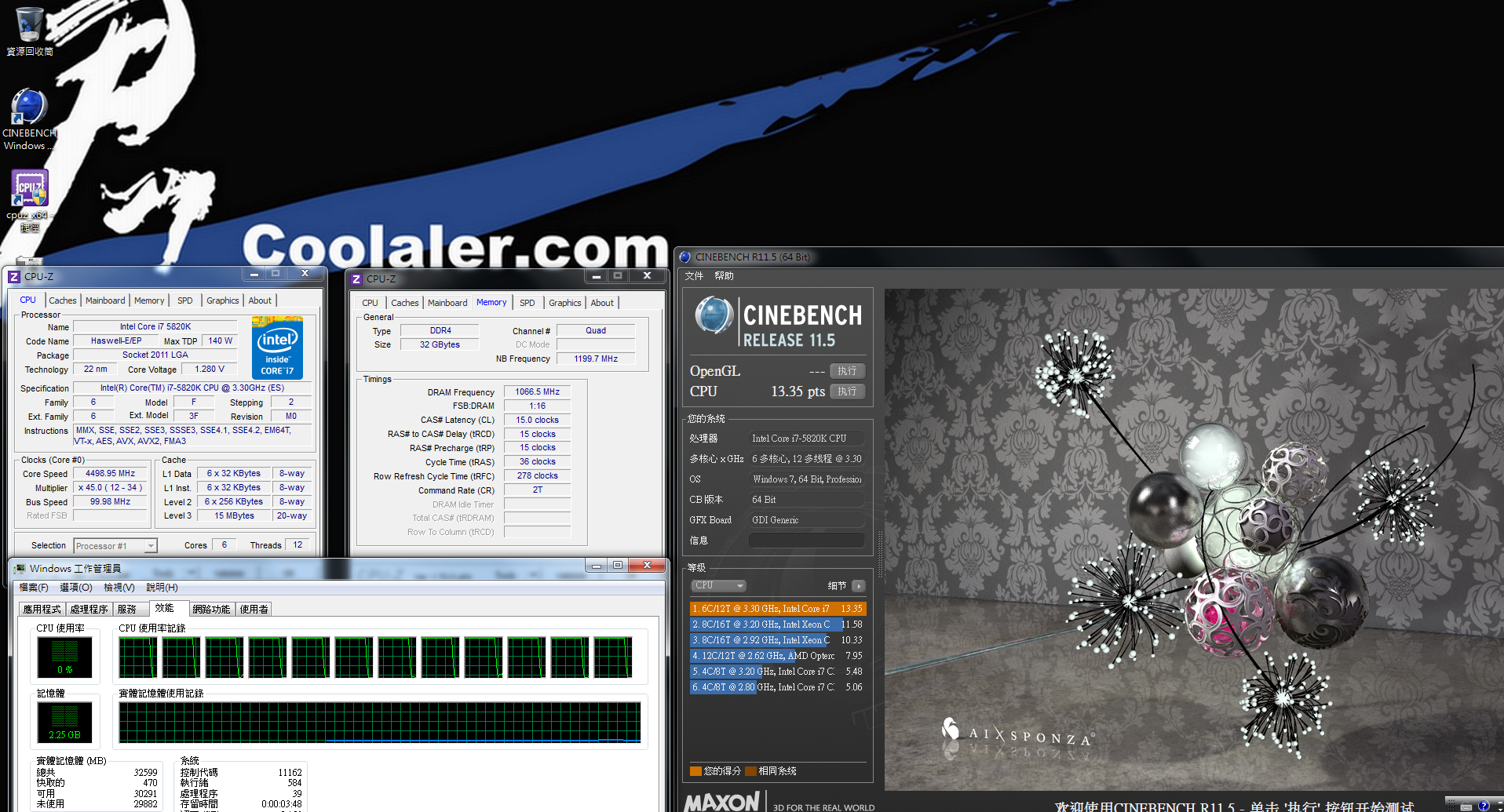Click the DRAM Frequency value 1066.5 MHz
This screenshot has width=1504, height=812.
[538, 392]
